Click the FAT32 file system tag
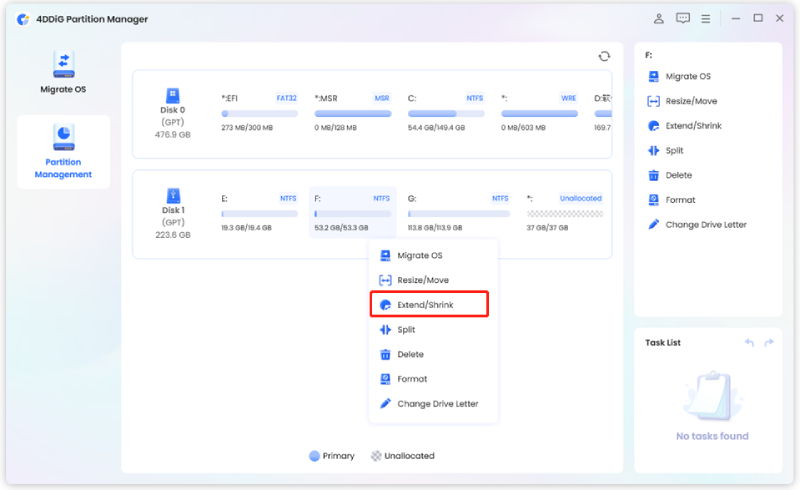The height and width of the screenshot is (490, 800). (x=286, y=98)
